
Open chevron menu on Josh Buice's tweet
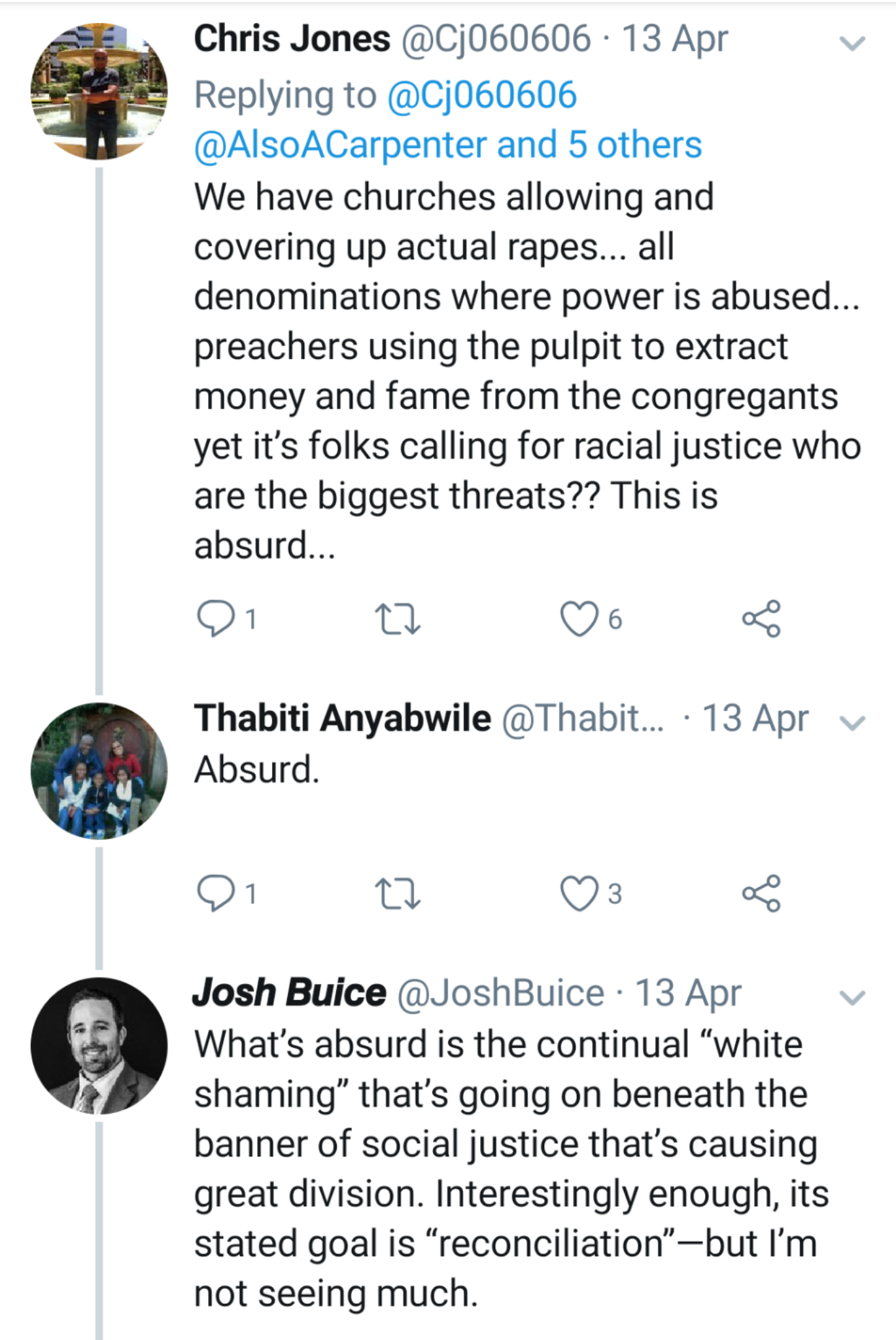coord(852,997)
